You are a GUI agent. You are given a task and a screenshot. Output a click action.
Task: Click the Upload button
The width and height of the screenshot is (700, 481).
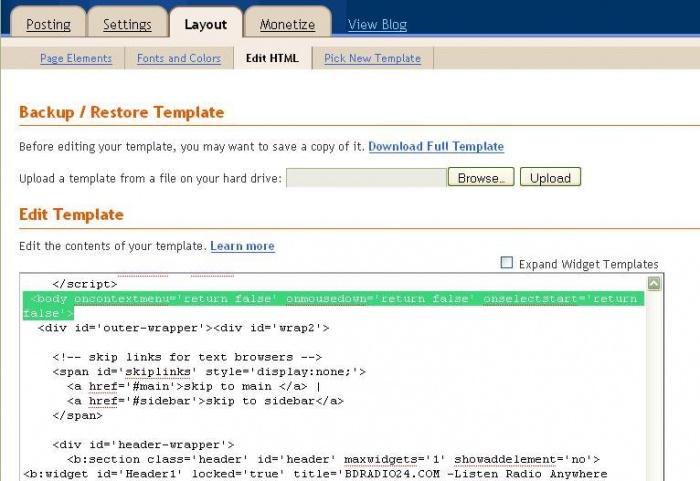point(550,178)
